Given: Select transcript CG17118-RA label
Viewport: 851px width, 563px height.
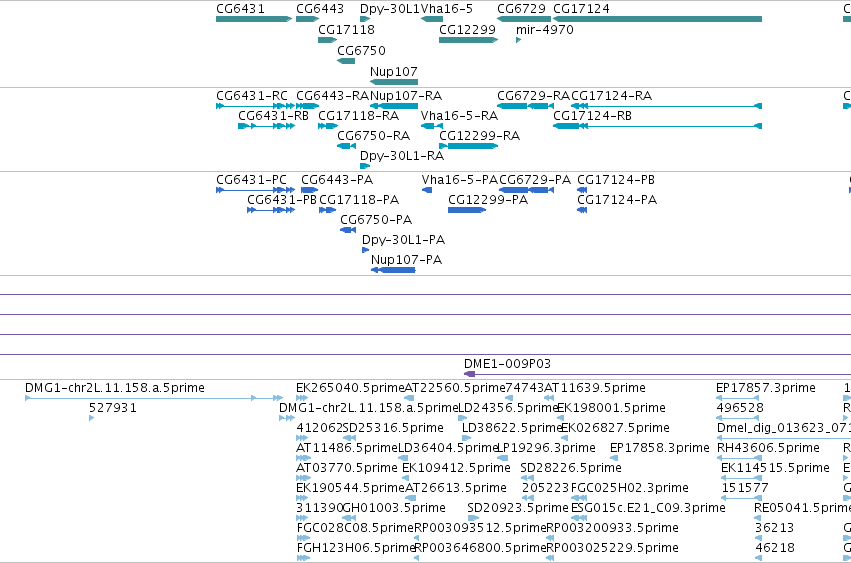Looking at the screenshot, I should click(359, 116).
